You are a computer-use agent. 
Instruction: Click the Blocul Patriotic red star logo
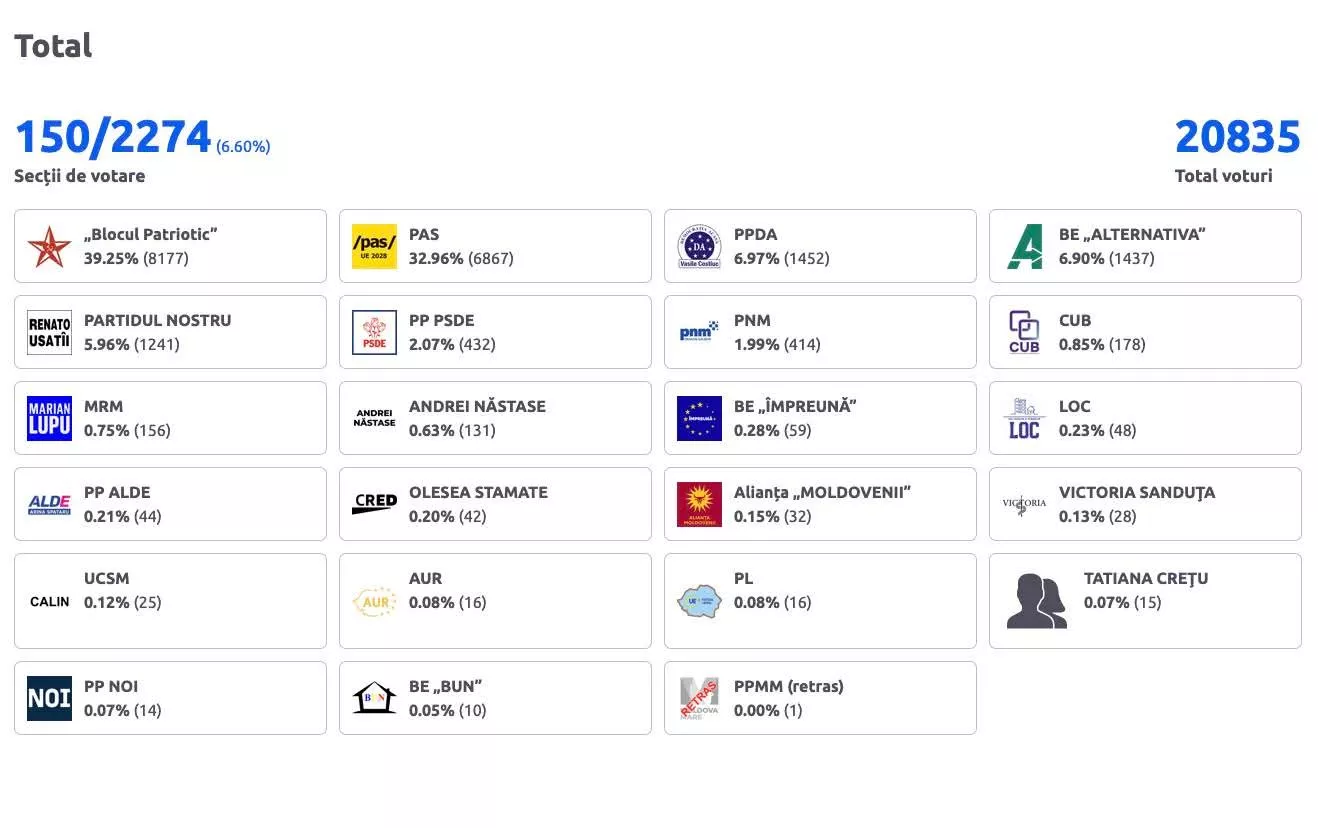[x=49, y=246]
